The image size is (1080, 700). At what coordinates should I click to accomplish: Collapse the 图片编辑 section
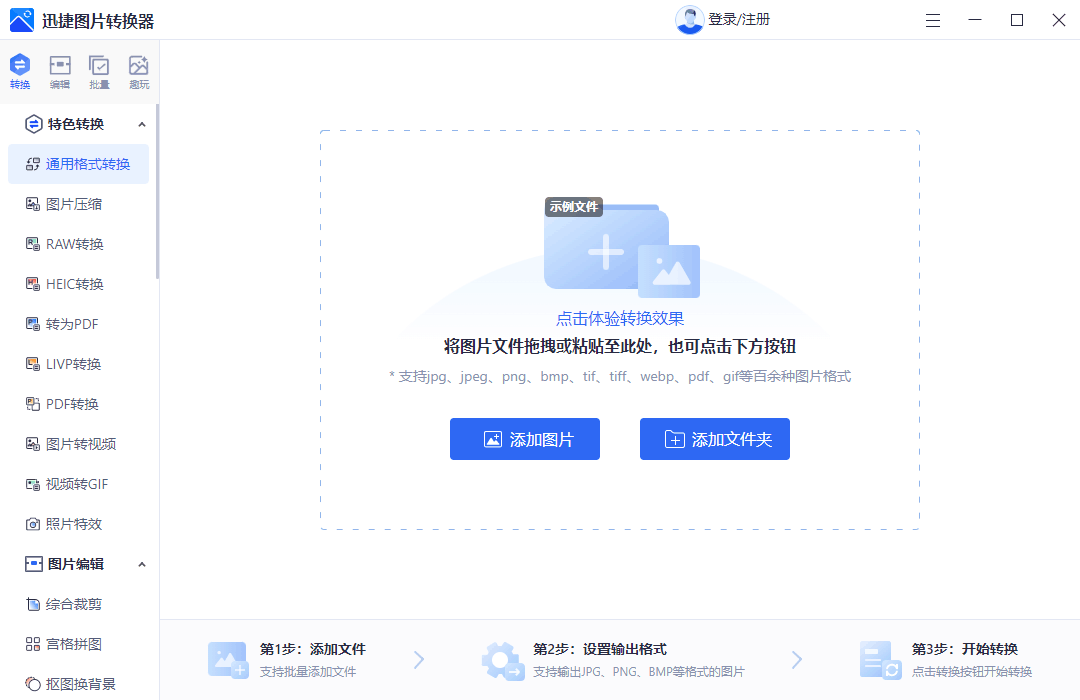142,563
